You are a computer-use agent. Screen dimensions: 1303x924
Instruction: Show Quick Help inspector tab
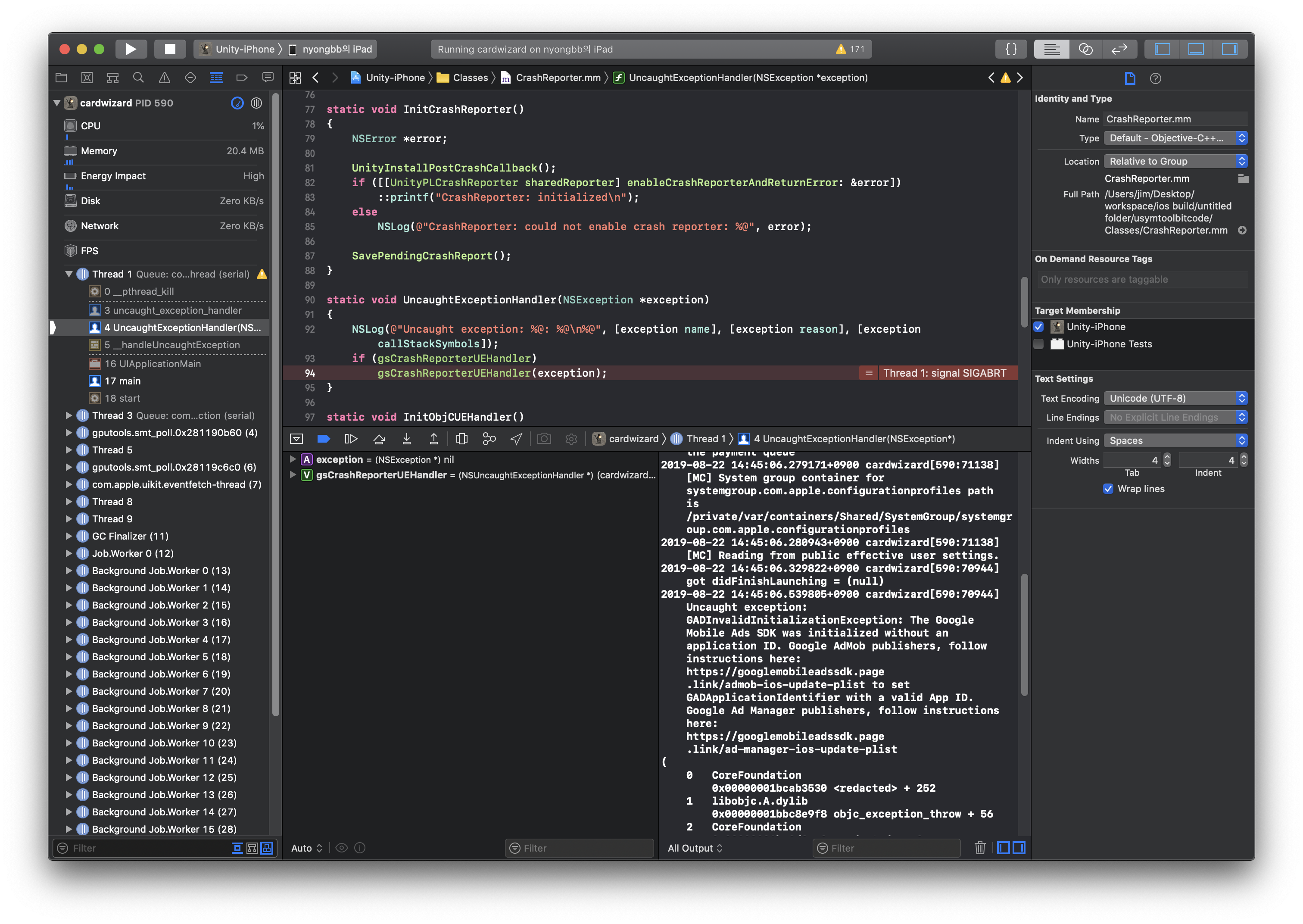point(1155,78)
